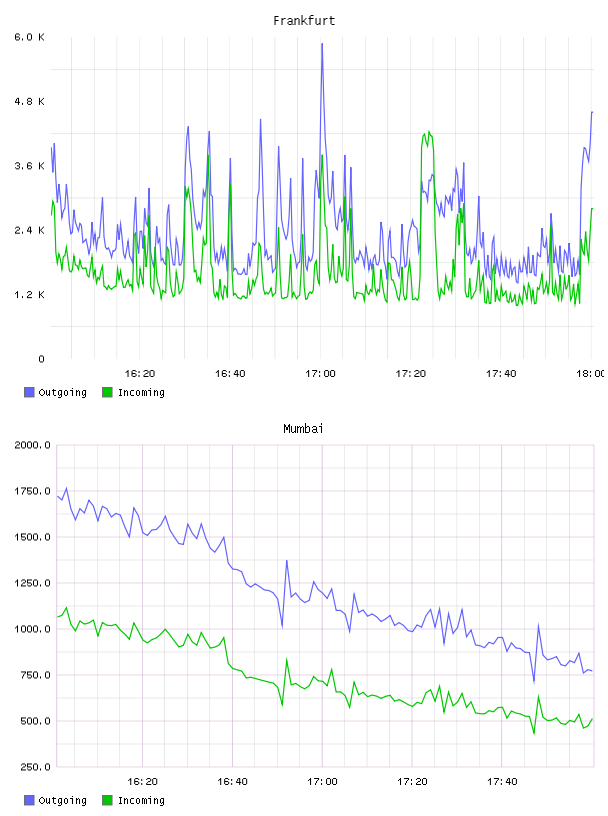Image resolution: width=608 pixels, height=816 pixels.
Task: Click the 6.0 K axis label on Frankfurt
Action: click(29, 37)
